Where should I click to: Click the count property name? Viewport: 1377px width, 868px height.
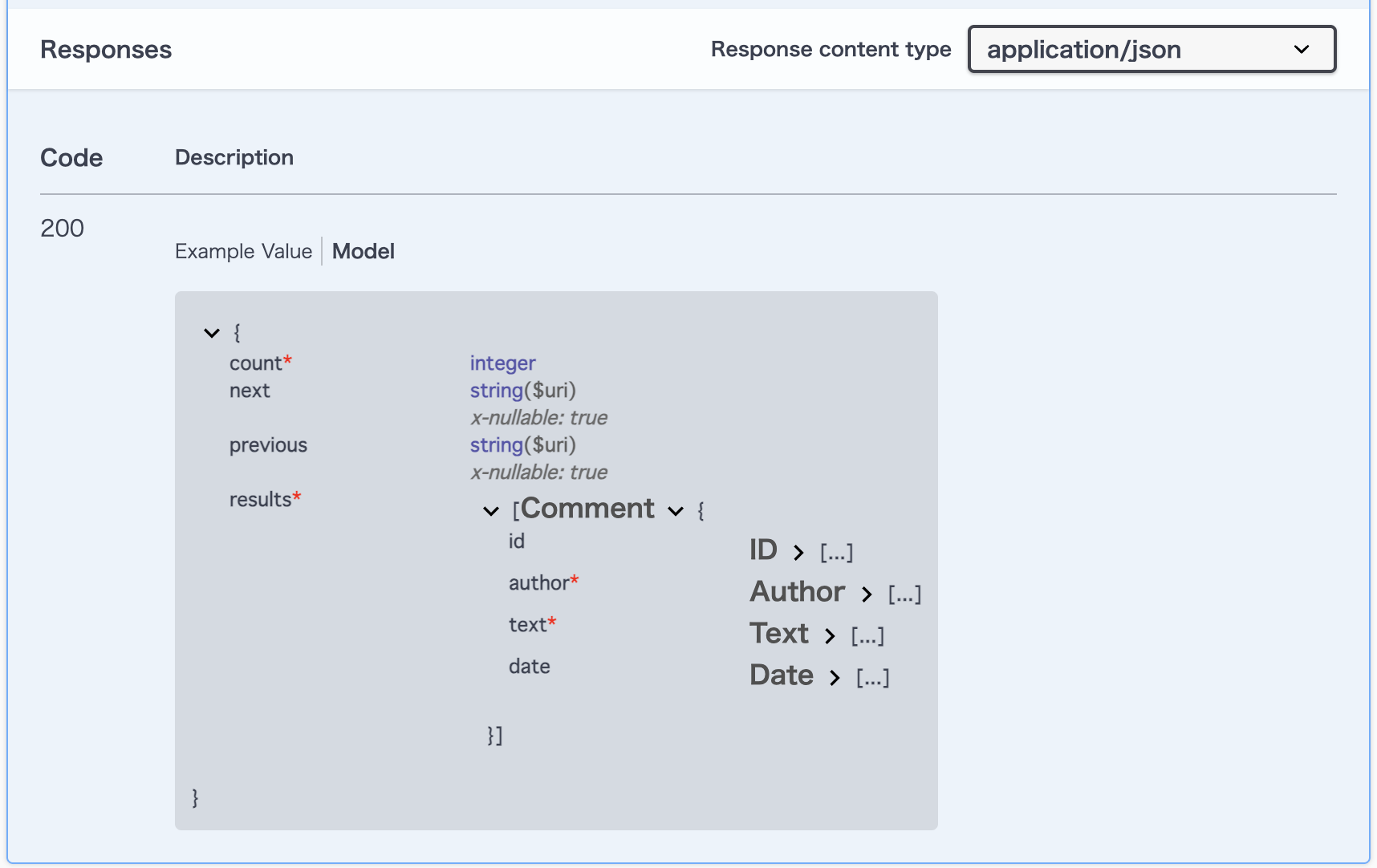click(x=256, y=363)
